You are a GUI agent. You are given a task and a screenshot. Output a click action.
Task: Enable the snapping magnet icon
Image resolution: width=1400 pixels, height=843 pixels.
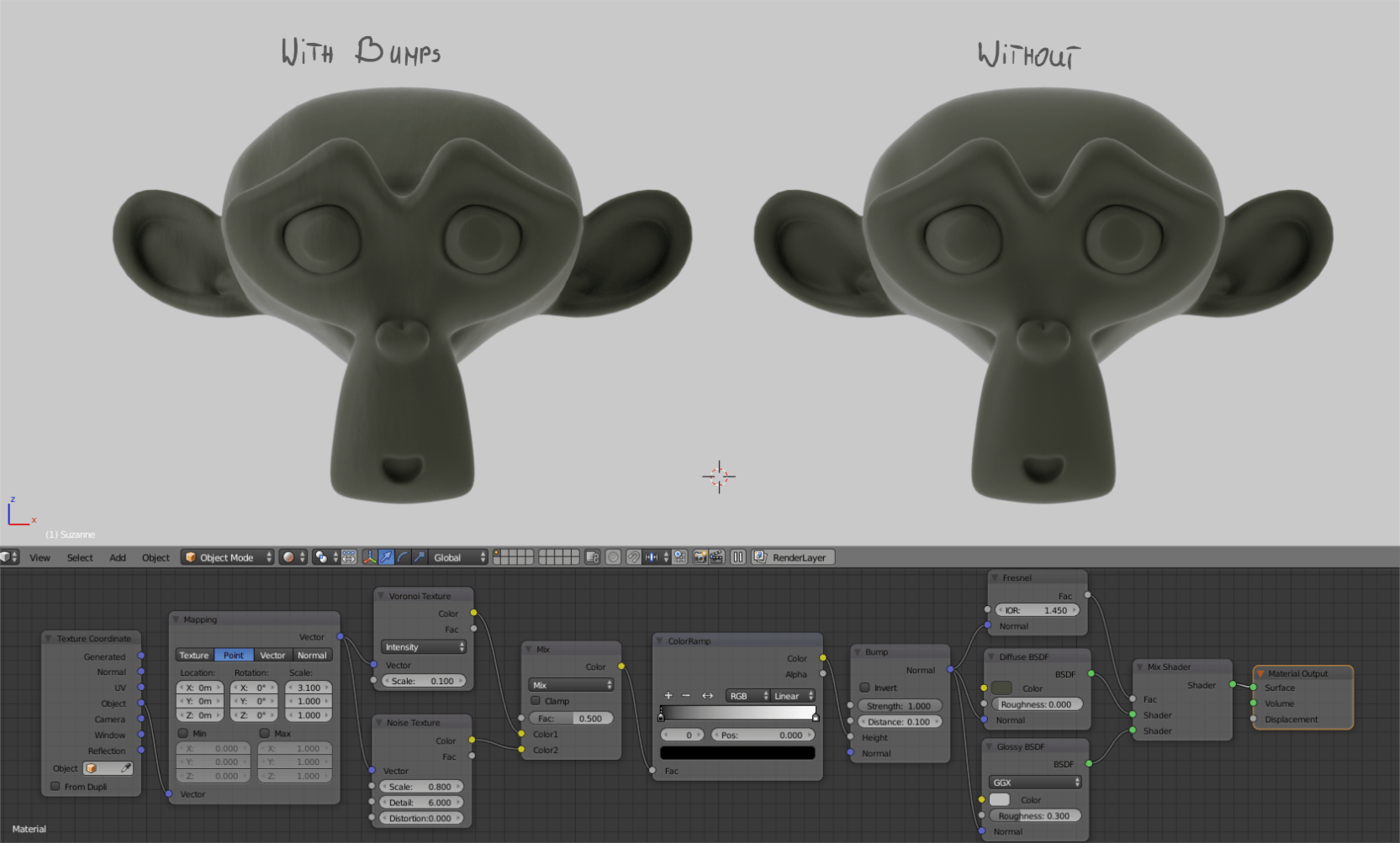(634, 557)
